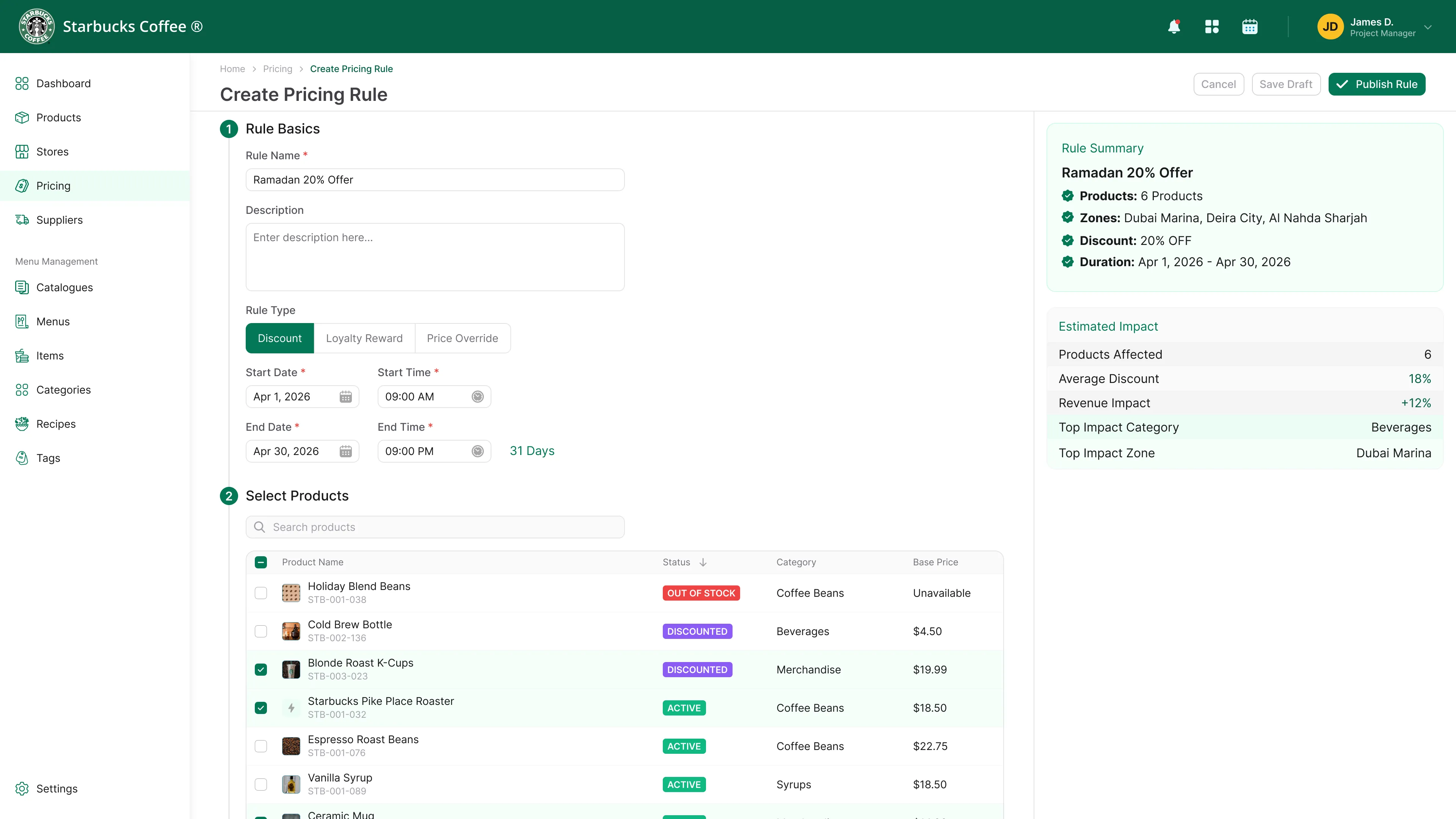The width and height of the screenshot is (1456, 819).
Task: Open Products in the sidebar
Action: pos(95,118)
